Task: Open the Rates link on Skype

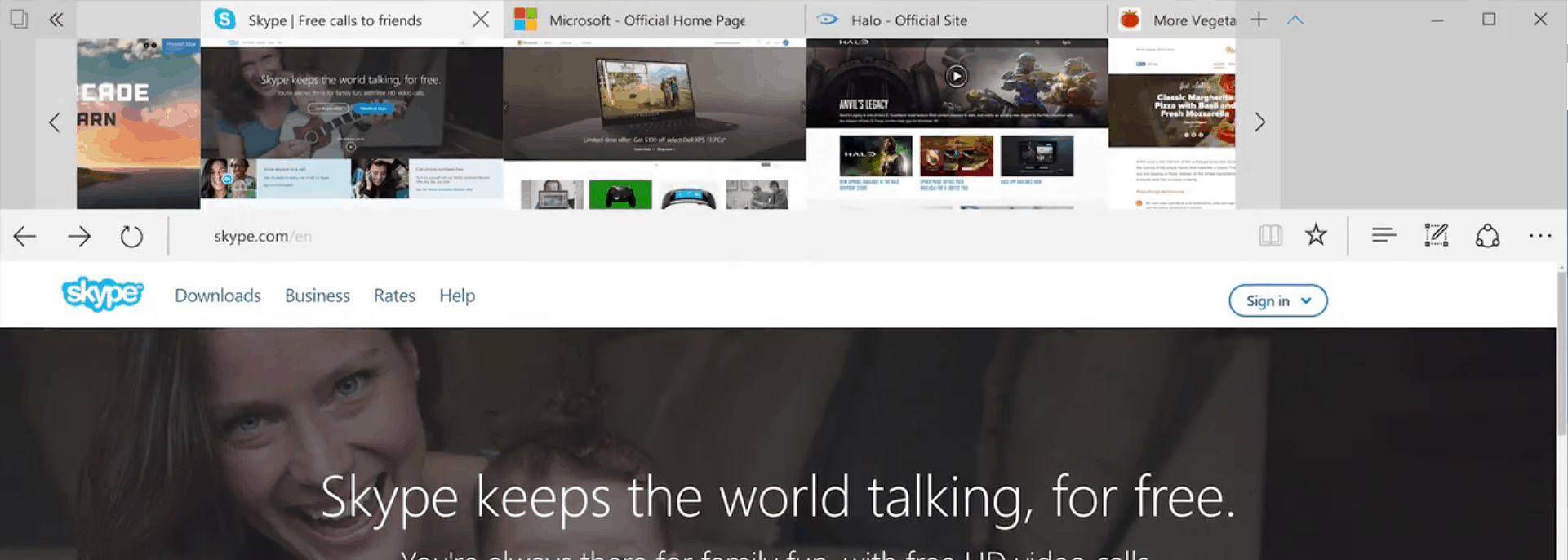Action: coord(394,296)
